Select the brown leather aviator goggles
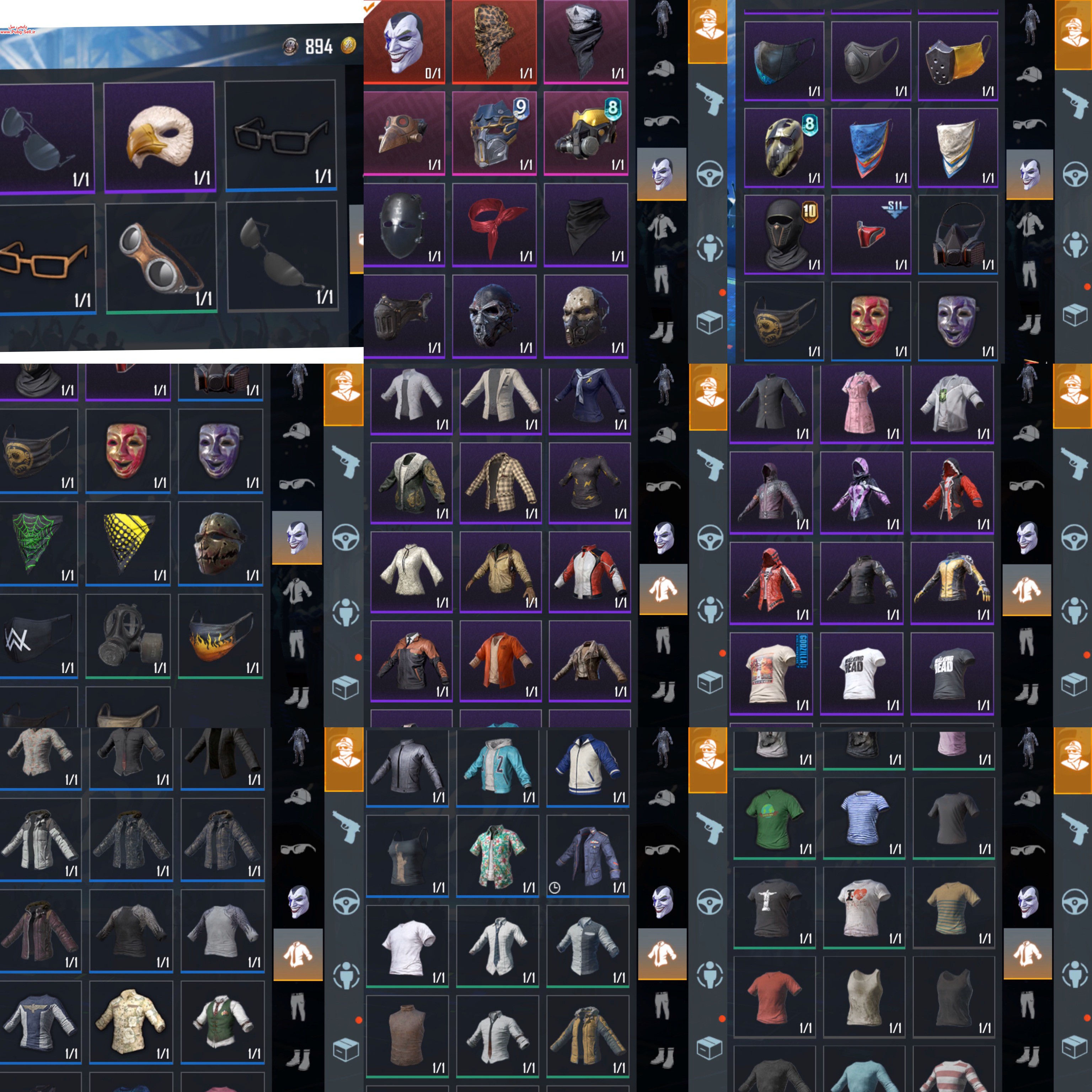This screenshot has height=1092, width=1092. (161, 257)
